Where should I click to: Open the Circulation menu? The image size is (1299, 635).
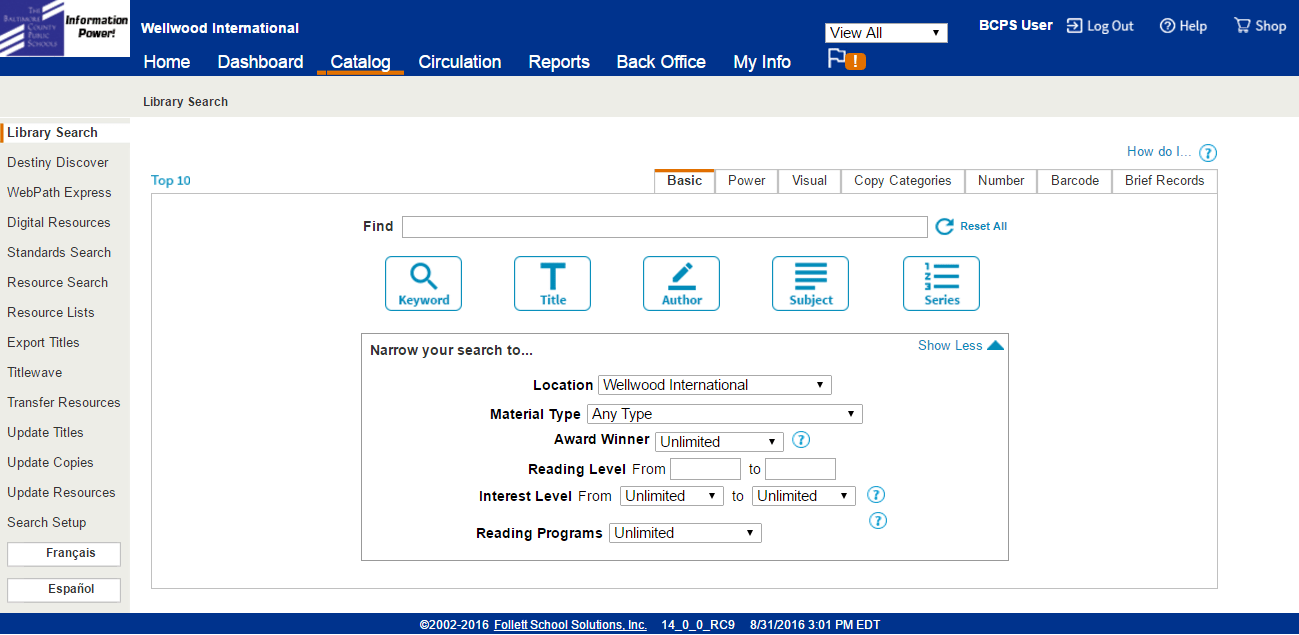tap(459, 62)
